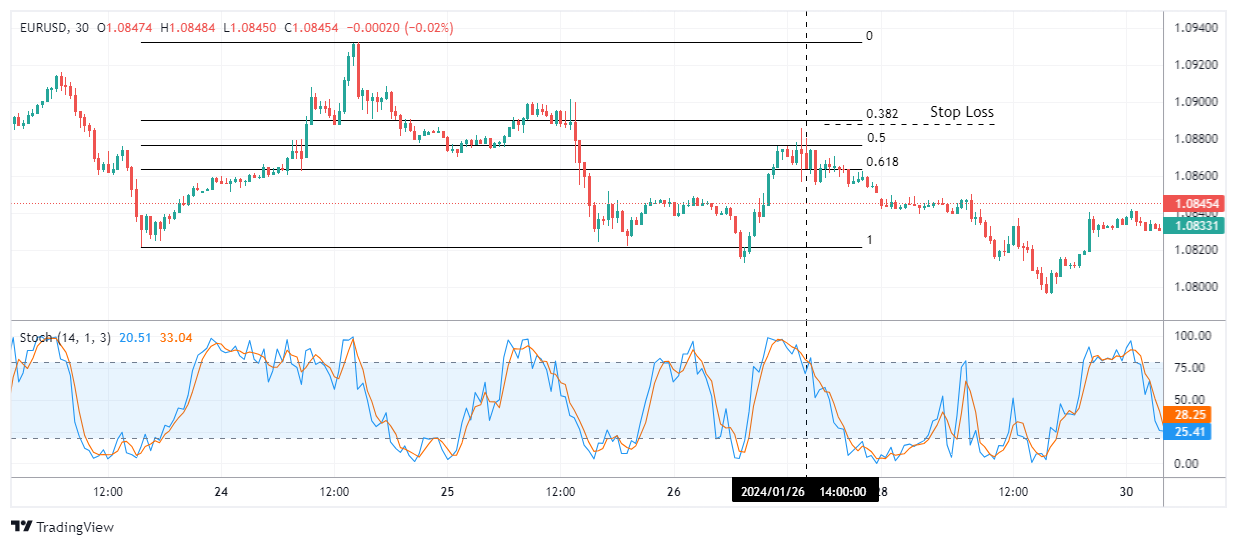Click date 30 on the time axis

point(1126,492)
